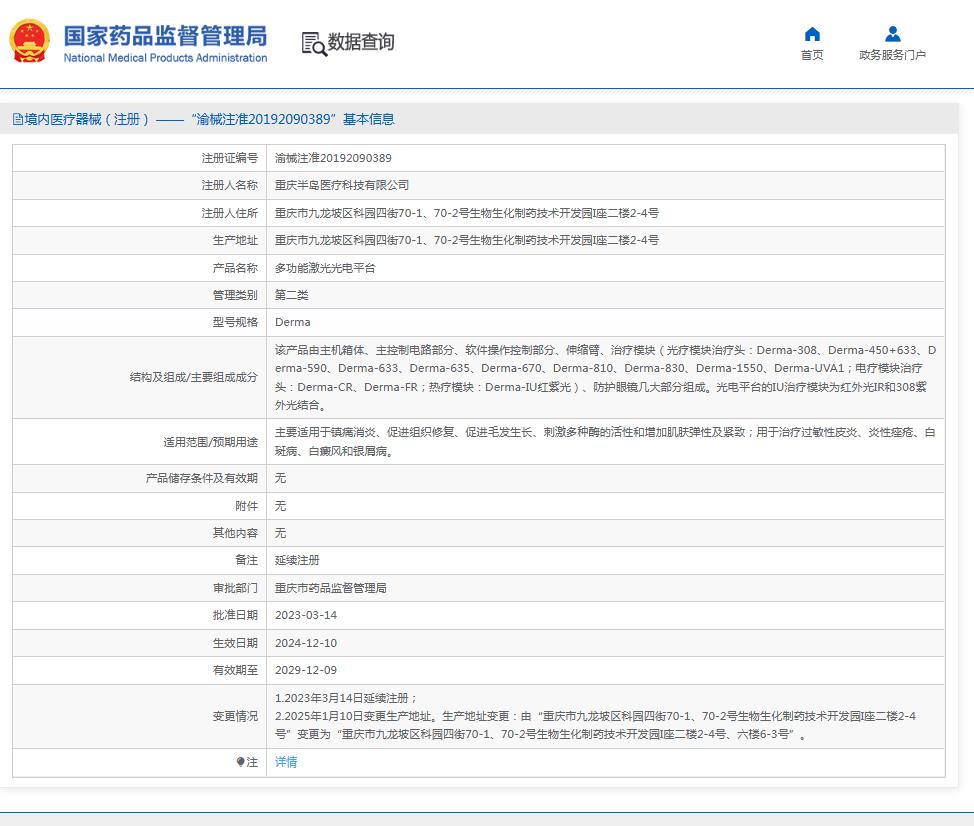Select the 审批部门 value 重庆市药品监督管理局

(x=330, y=588)
